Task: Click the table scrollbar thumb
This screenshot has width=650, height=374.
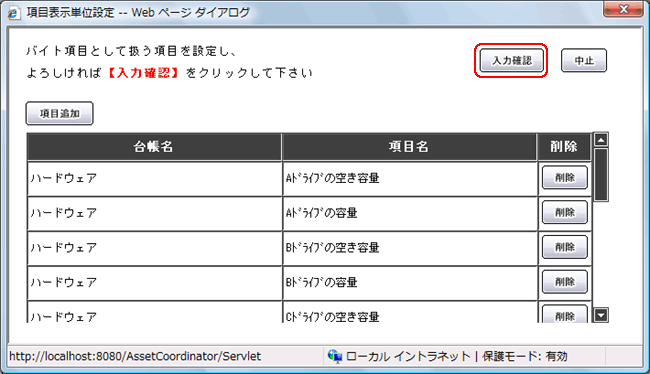Action: [601, 175]
